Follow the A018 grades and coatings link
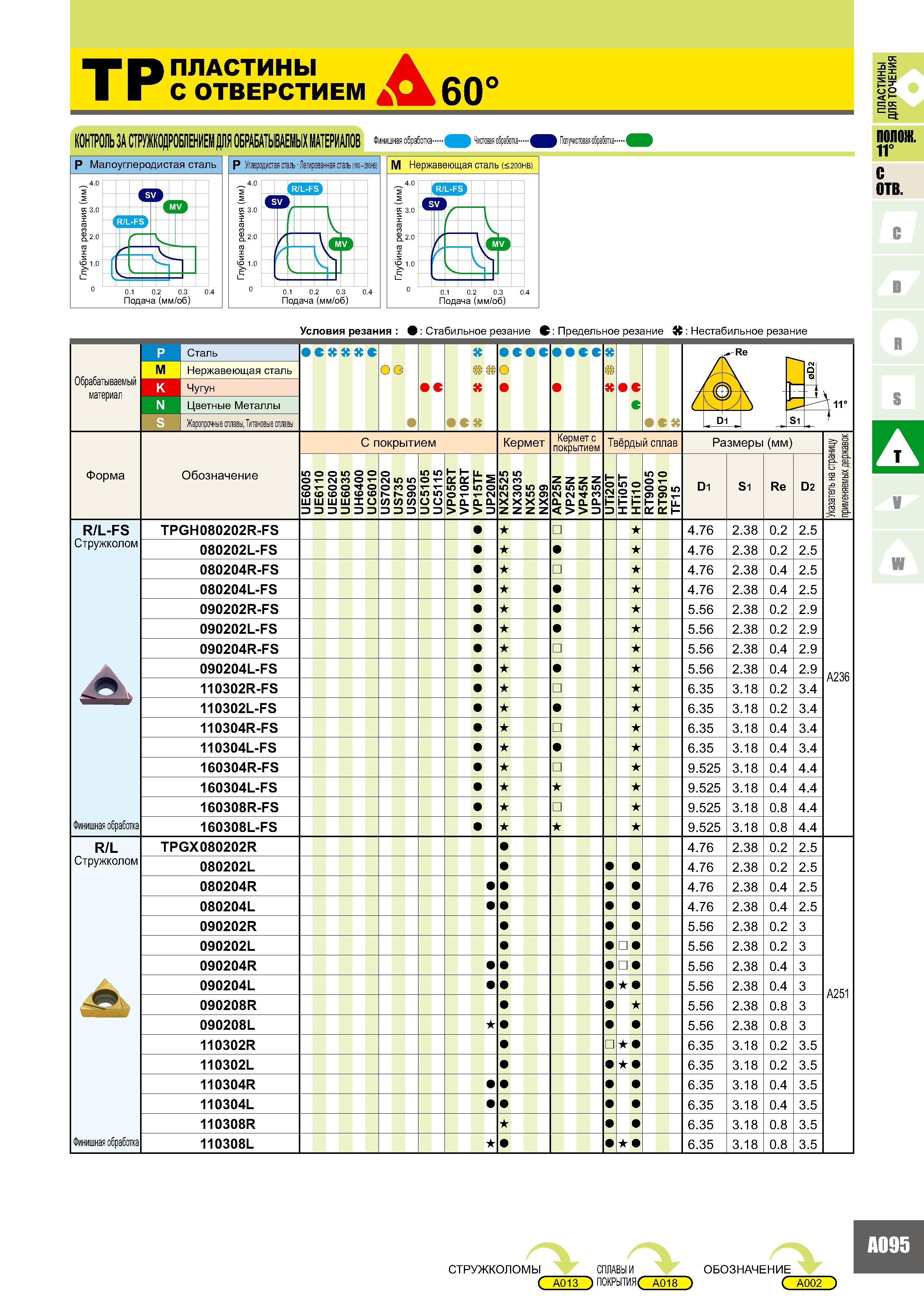 tap(665, 1282)
